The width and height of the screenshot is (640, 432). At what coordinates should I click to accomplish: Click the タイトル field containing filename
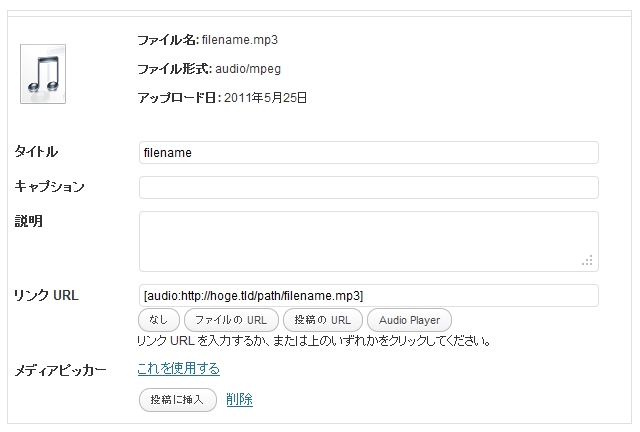(x=368, y=153)
